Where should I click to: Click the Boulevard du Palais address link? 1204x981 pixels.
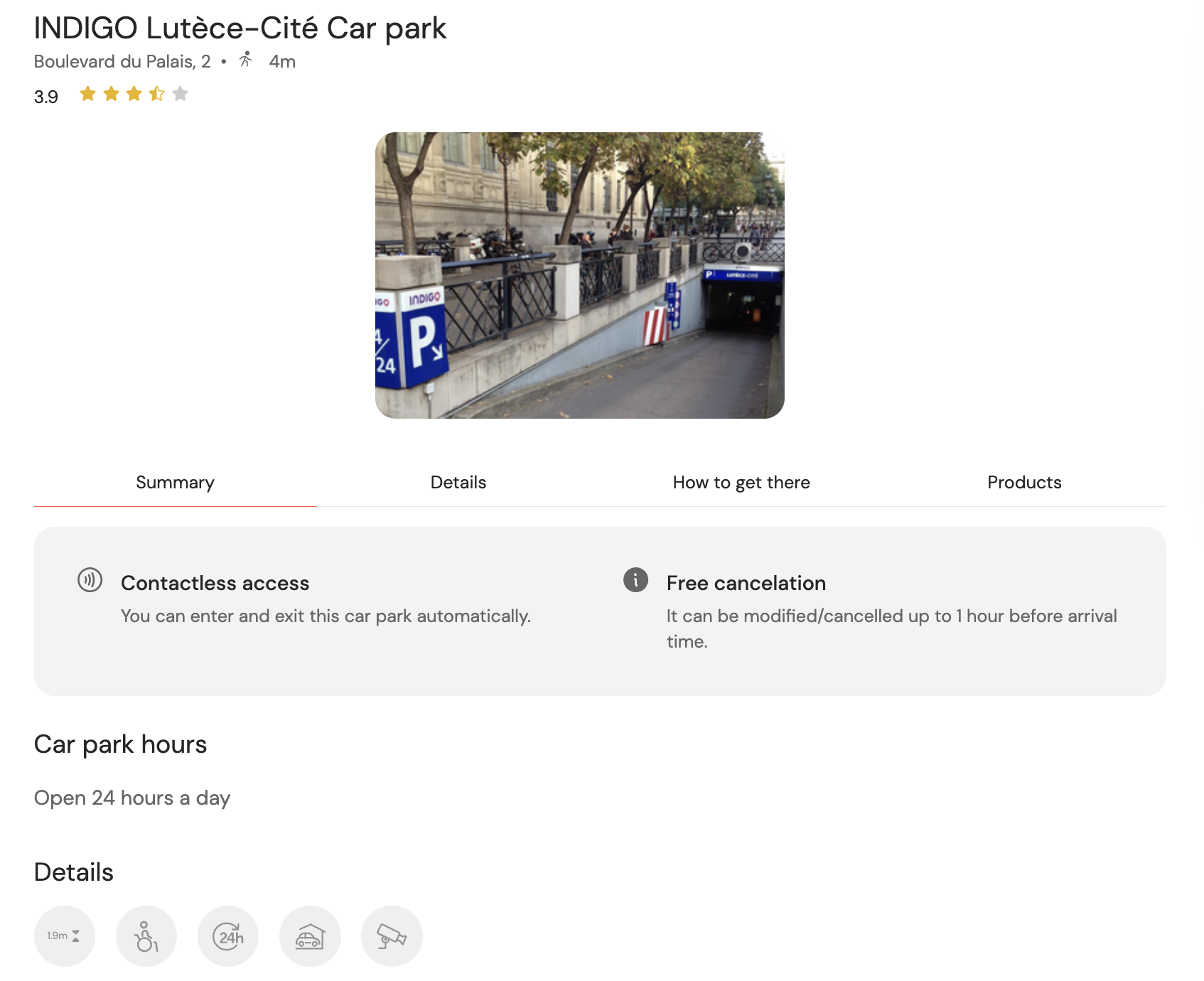pos(121,61)
